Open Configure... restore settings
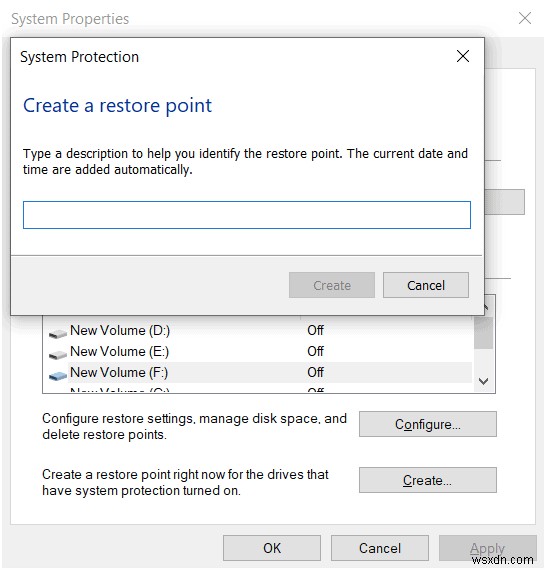The height and width of the screenshot is (570, 545). 427,424
